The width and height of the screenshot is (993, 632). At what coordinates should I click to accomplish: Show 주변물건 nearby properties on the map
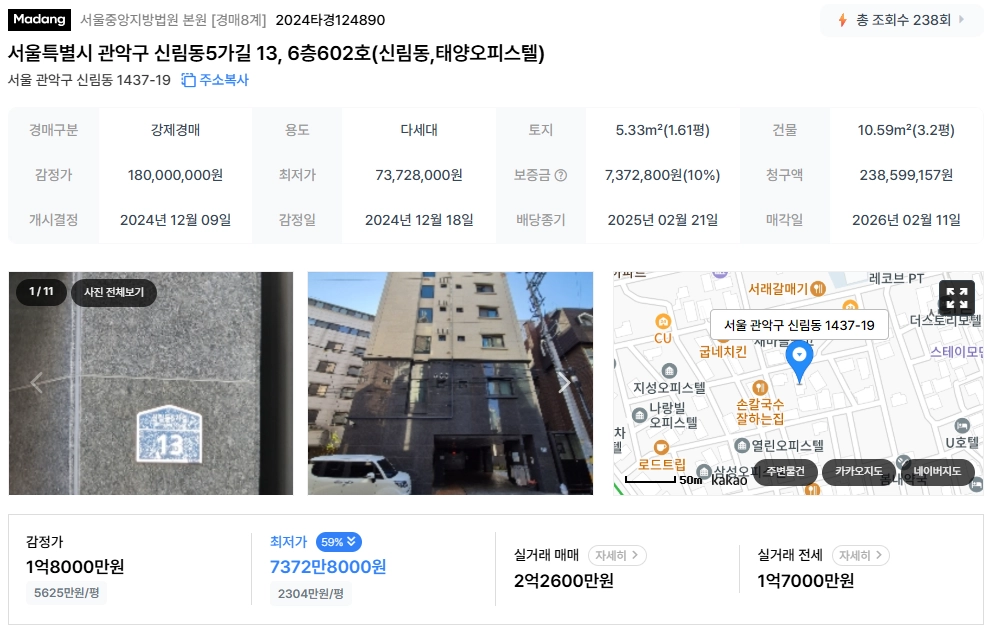click(785, 471)
